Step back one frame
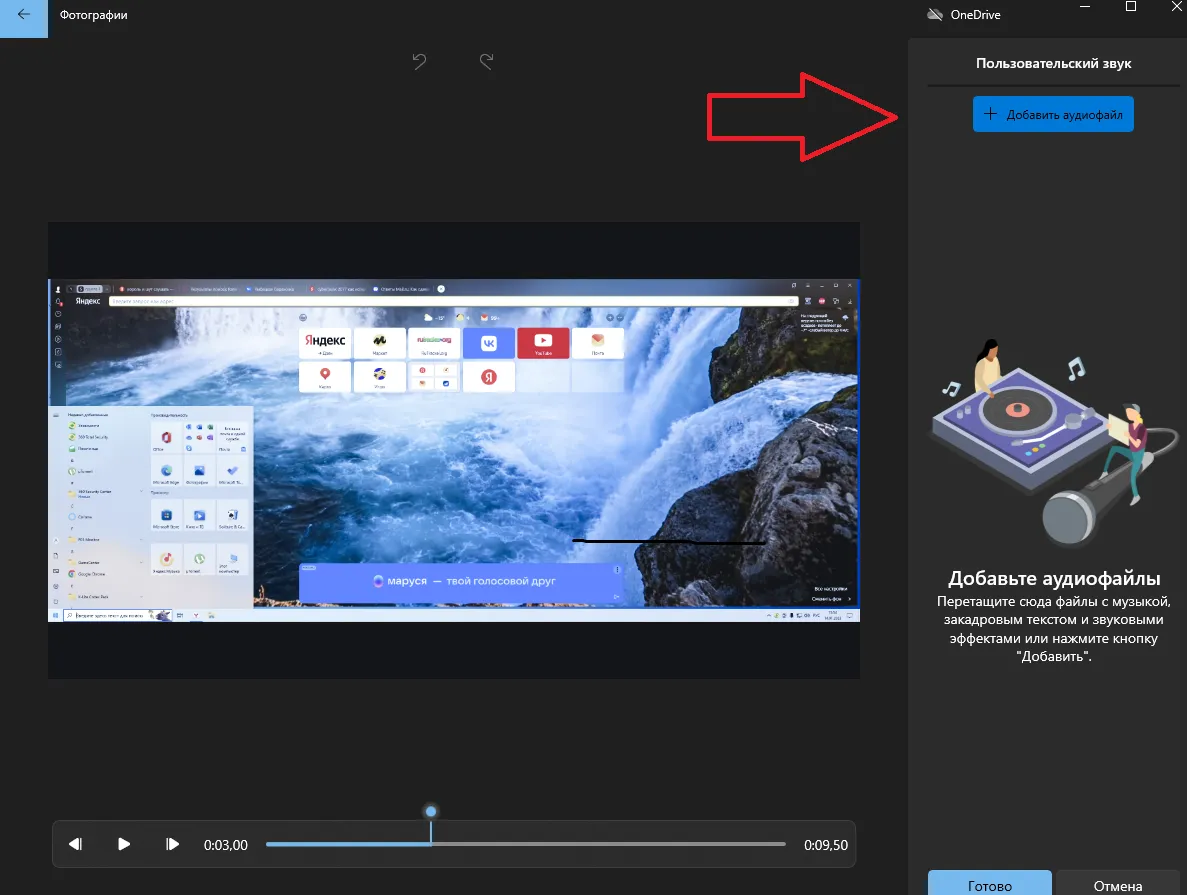 tap(75, 844)
